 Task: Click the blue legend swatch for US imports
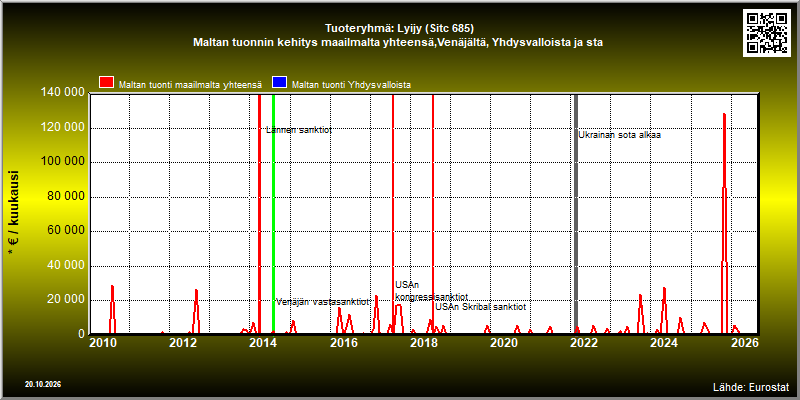tap(280, 83)
